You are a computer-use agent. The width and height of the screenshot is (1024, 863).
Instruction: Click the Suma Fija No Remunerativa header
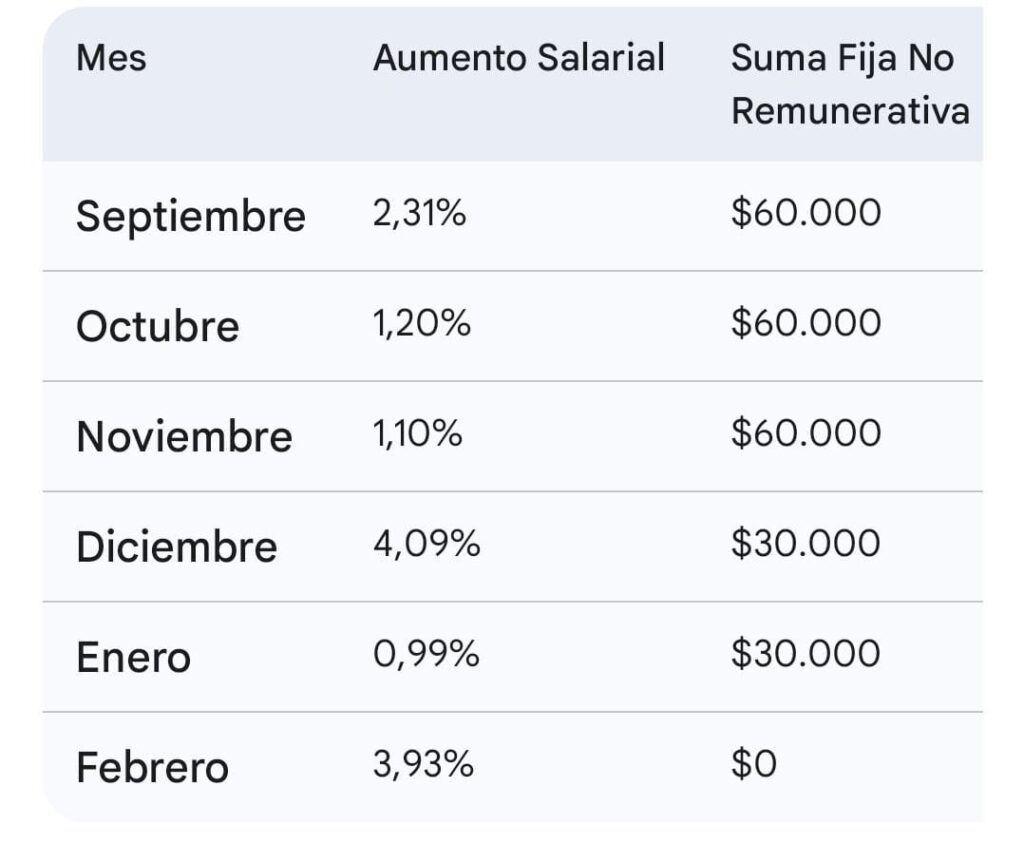(850, 84)
